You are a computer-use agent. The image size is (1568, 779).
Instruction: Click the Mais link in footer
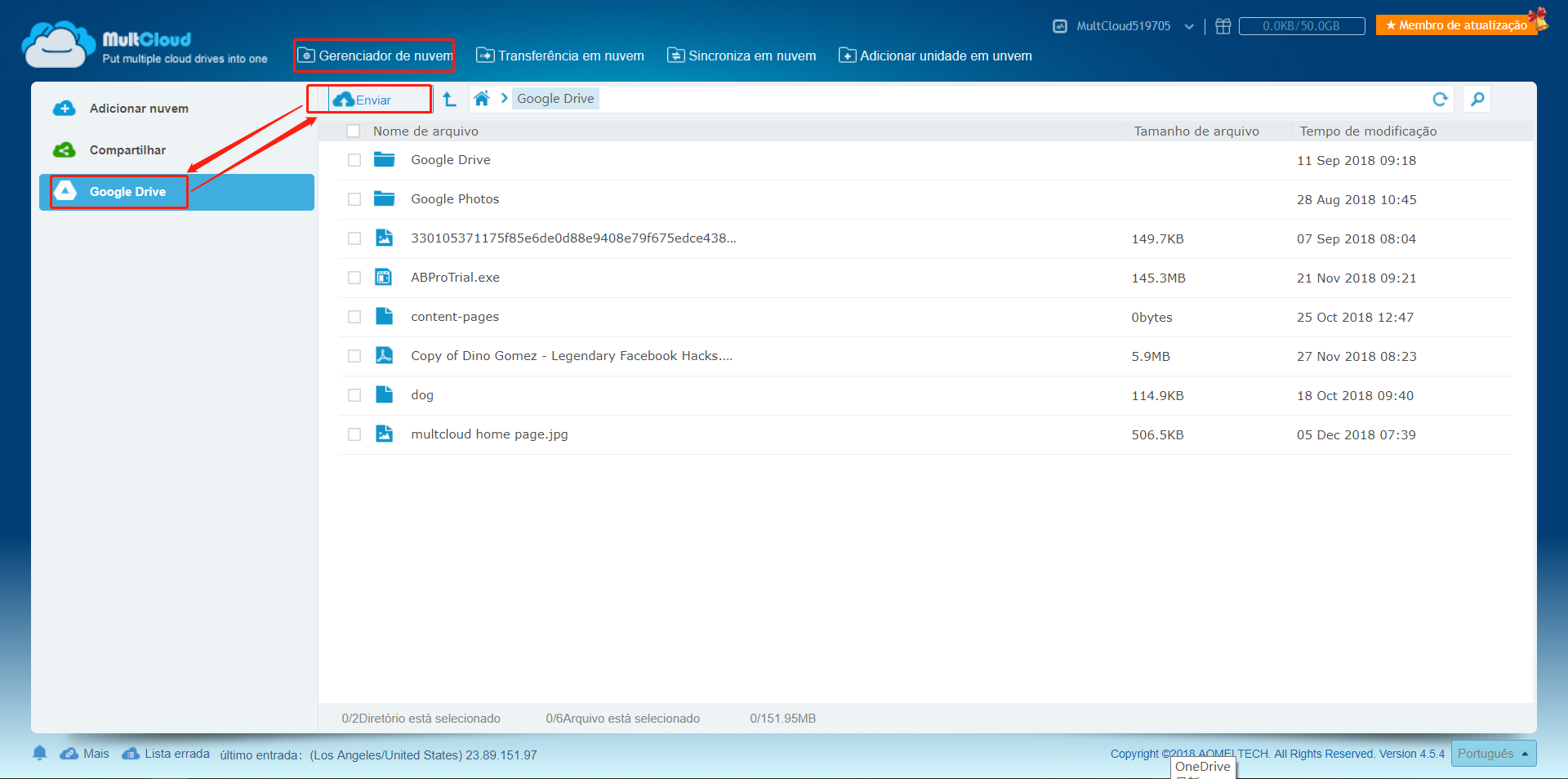click(96, 754)
